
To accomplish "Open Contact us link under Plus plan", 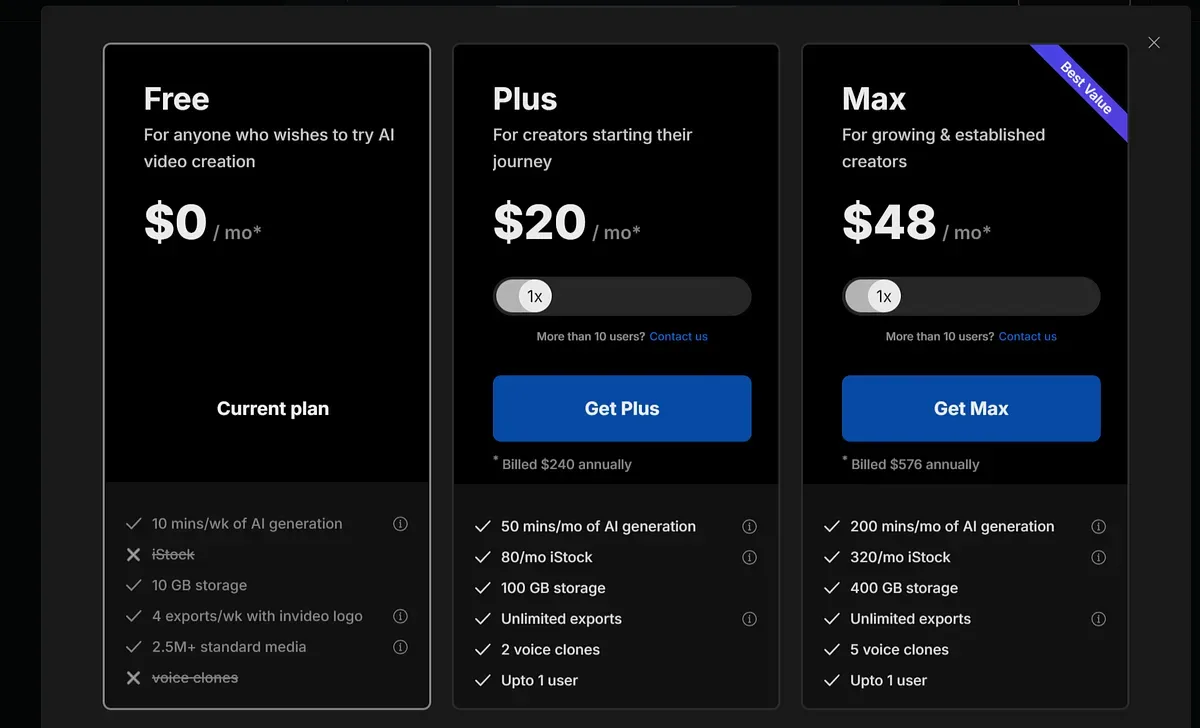I will 678,337.
